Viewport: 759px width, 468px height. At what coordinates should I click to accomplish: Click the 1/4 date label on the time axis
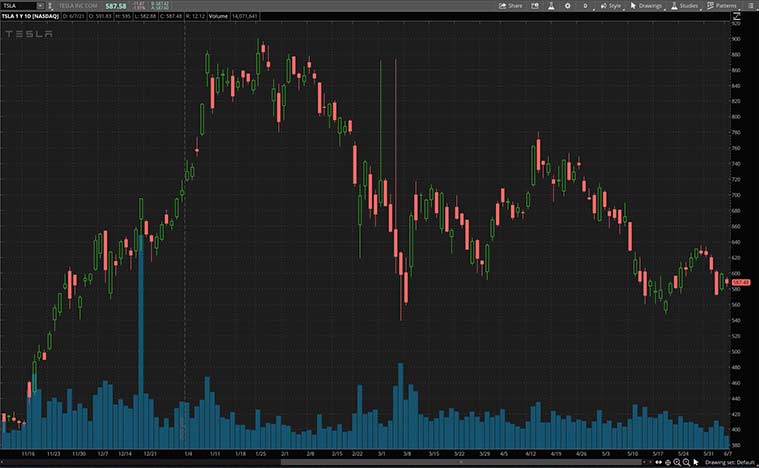188,453
